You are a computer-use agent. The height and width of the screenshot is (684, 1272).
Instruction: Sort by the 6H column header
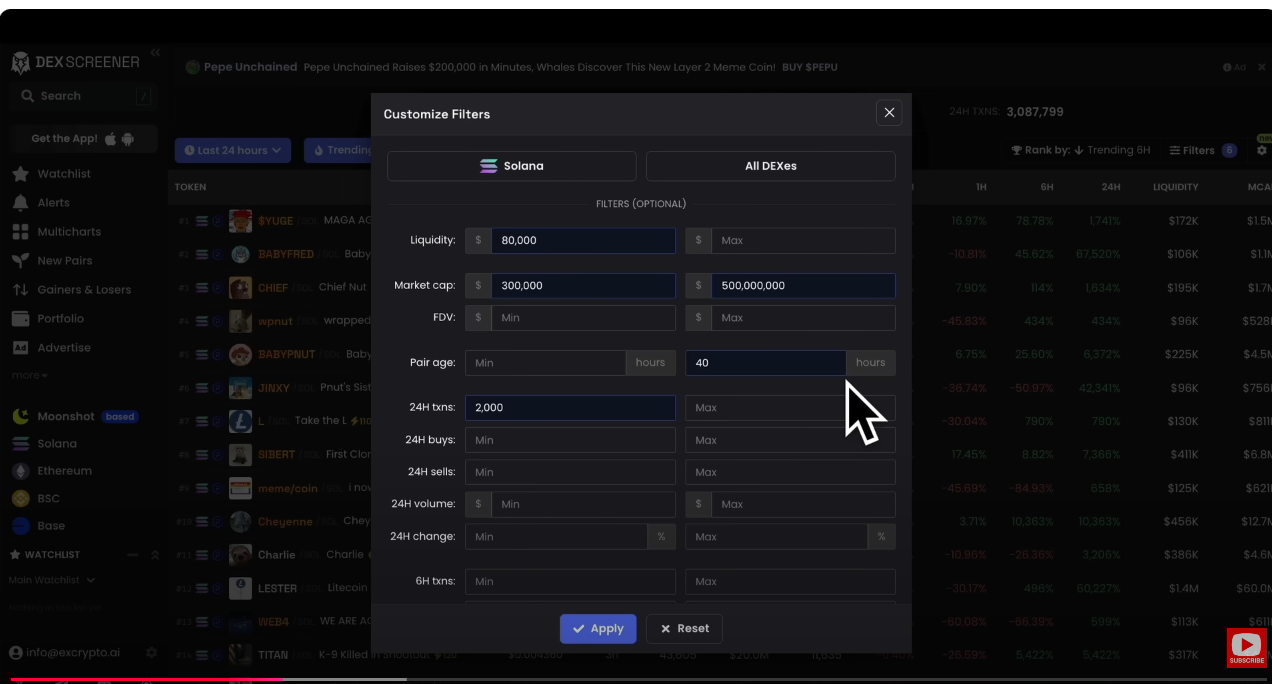(x=1046, y=187)
